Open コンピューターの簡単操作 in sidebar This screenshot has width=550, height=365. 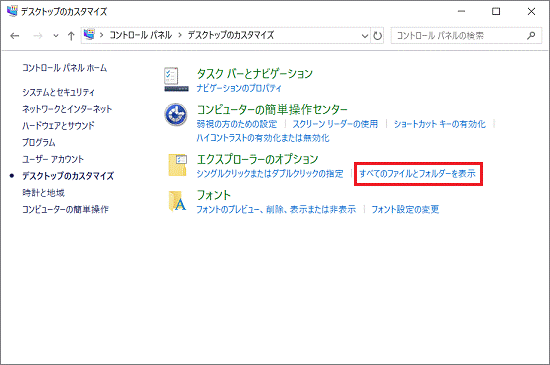click(x=65, y=209)
